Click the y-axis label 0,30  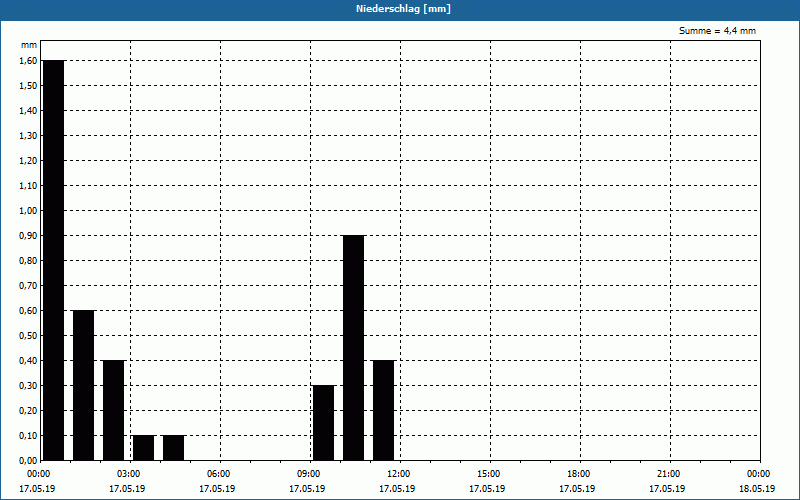click(x=29, y=385)
